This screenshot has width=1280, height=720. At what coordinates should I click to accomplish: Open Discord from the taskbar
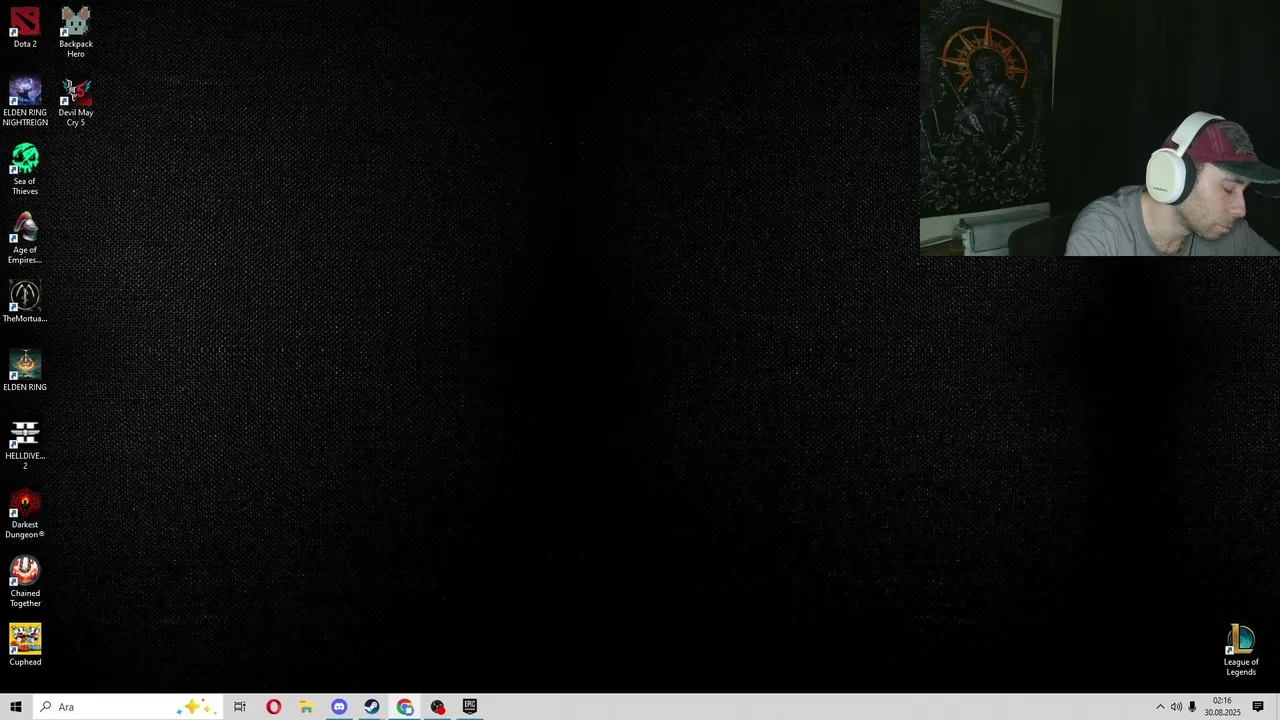pyautogui.click(x=339, y=707)
